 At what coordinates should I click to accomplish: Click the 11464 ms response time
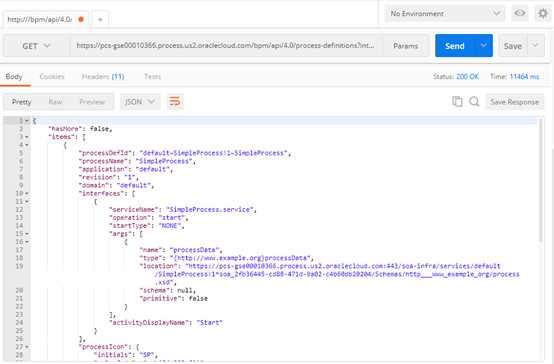[524, 77]
